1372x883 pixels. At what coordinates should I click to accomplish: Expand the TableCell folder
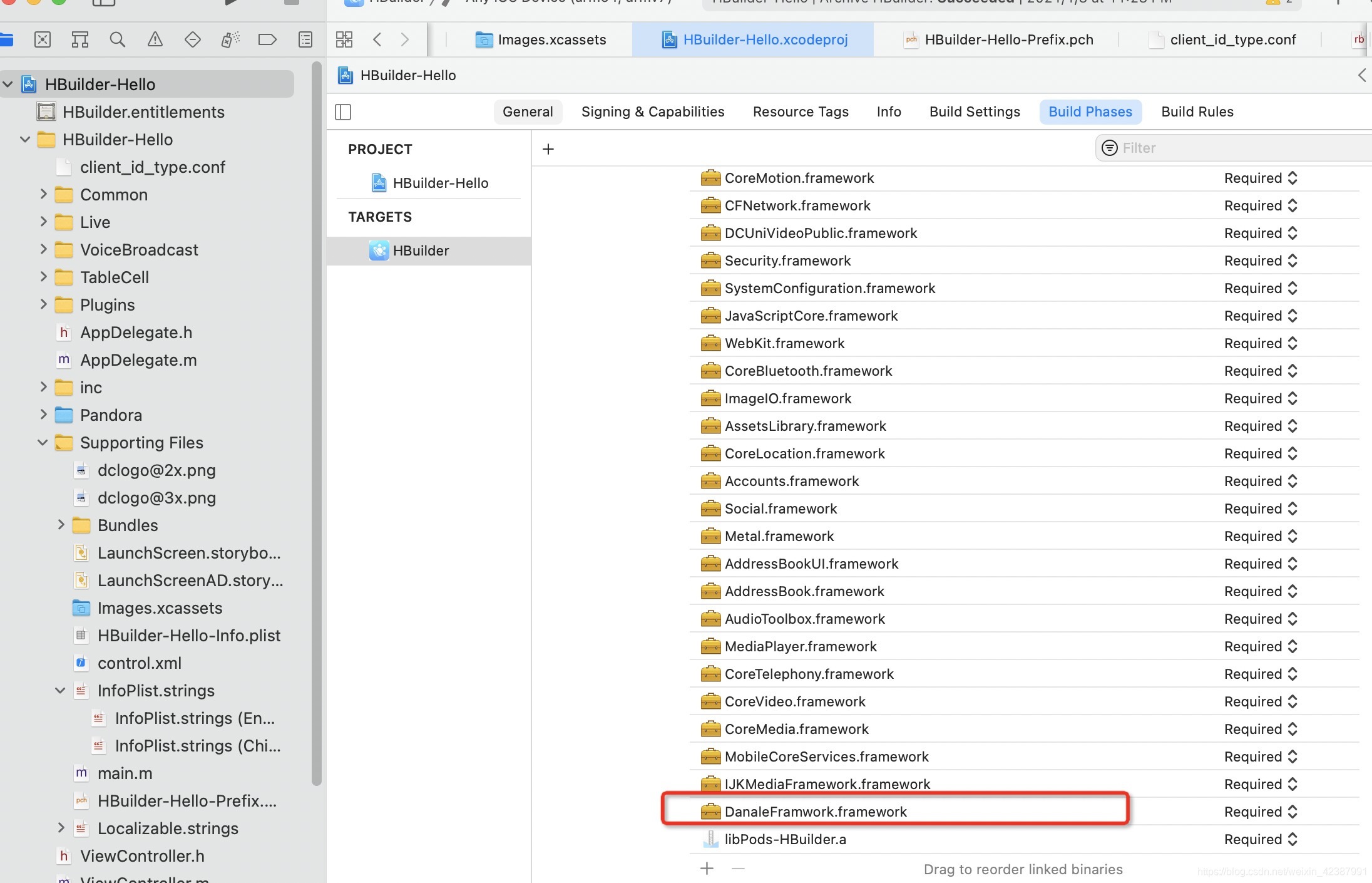coord(43,277)
